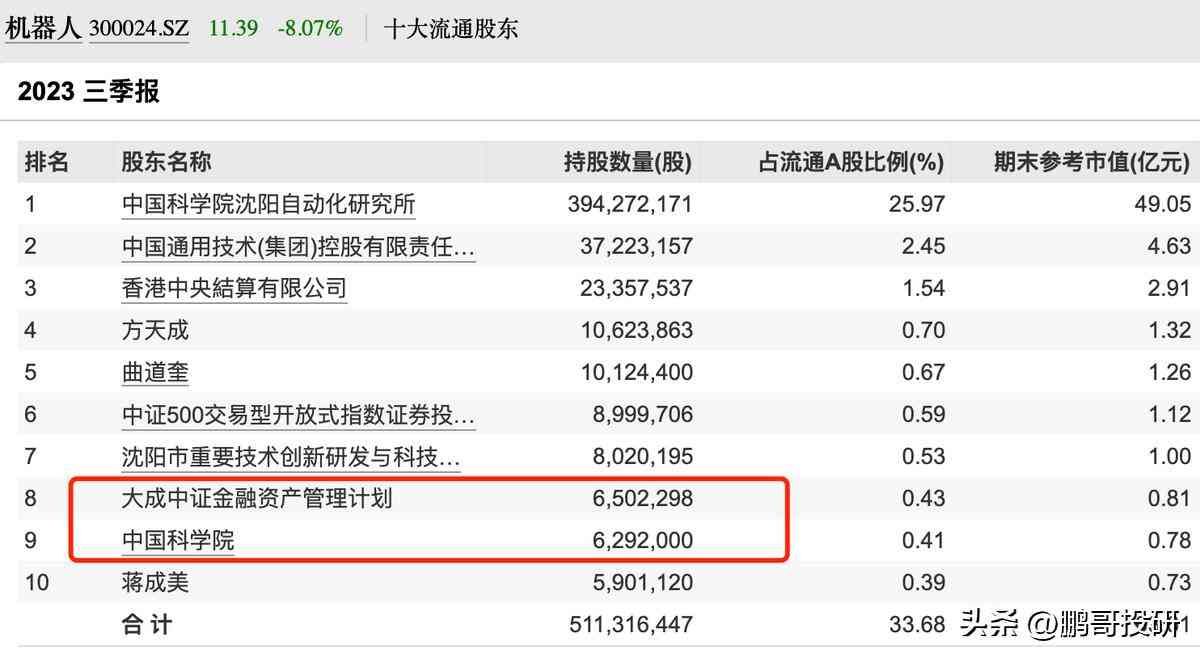Select the 300024.SZ stock code

point(139,29)
